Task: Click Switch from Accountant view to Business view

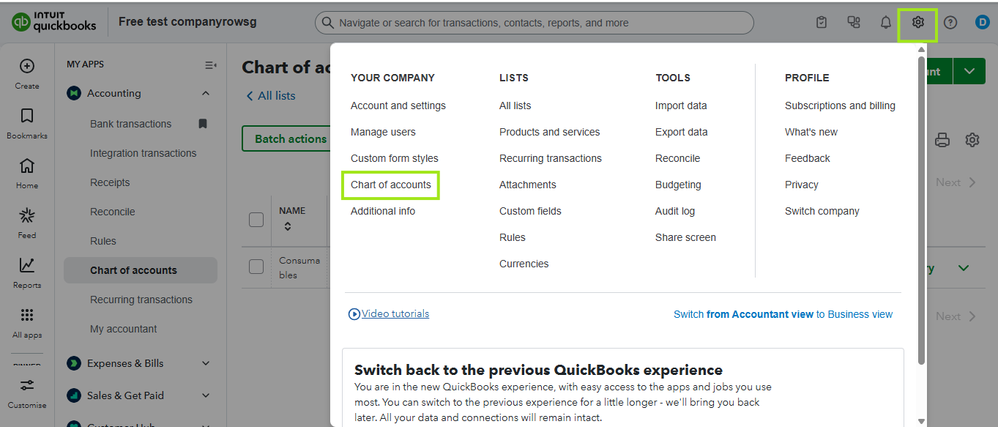Action: 783,314
